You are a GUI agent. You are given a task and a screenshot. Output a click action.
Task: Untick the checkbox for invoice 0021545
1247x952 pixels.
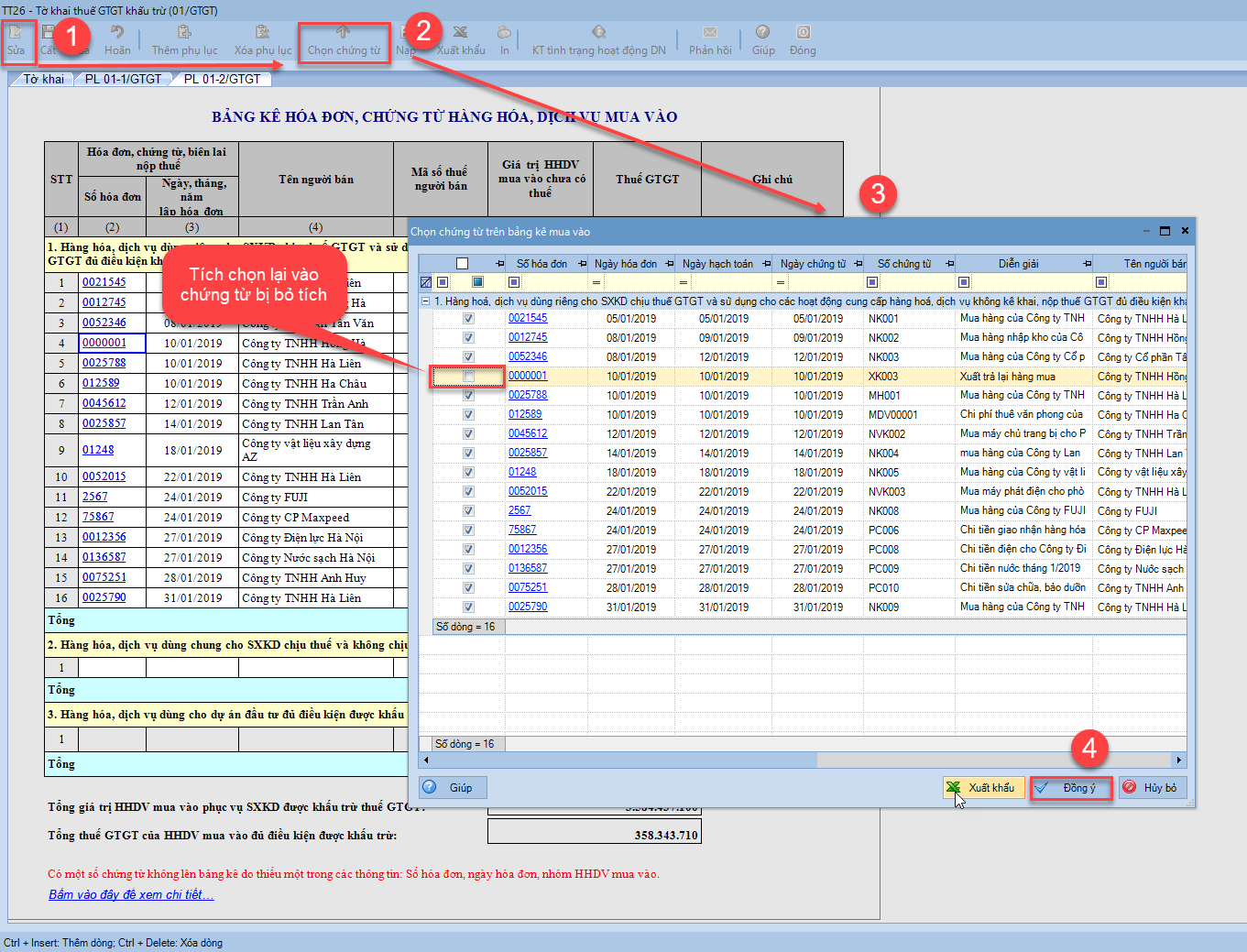click(x=468, y=319)
